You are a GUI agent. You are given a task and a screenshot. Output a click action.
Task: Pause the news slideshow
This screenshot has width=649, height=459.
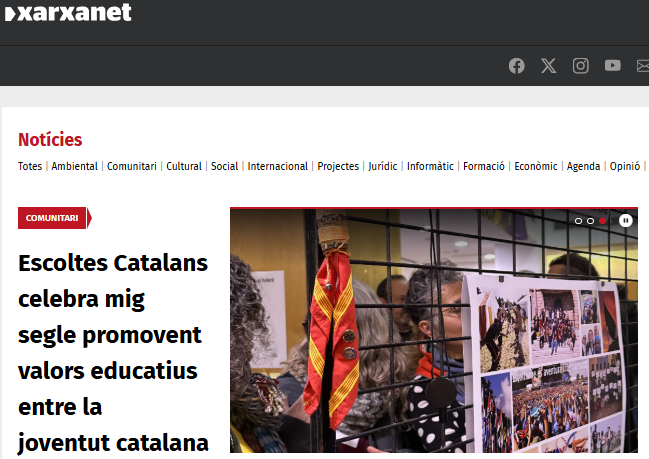pos(625,221)
